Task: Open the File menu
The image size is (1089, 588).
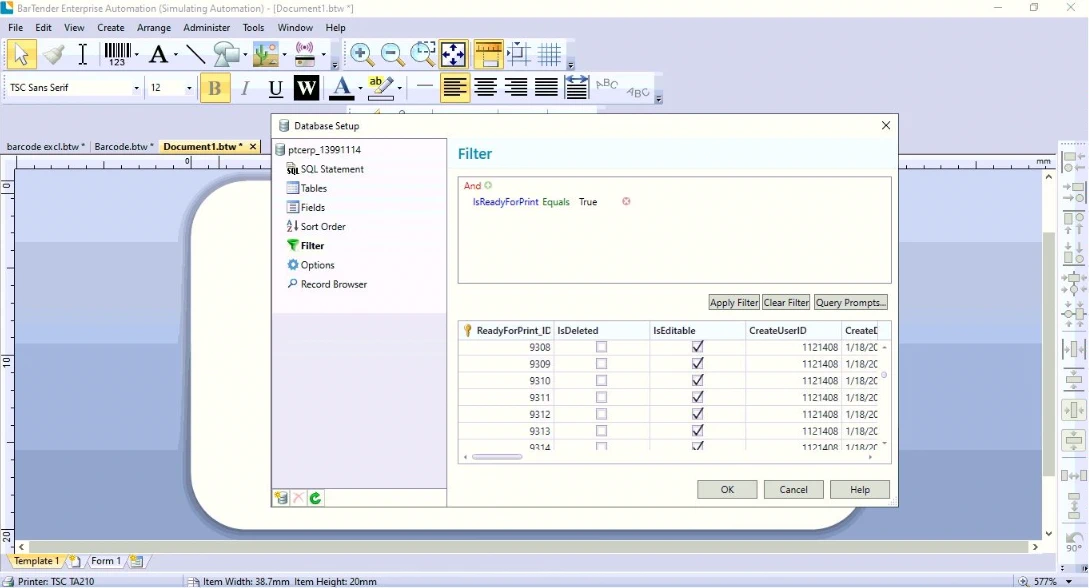Action: pyautogui.click(x=15, y=28)
